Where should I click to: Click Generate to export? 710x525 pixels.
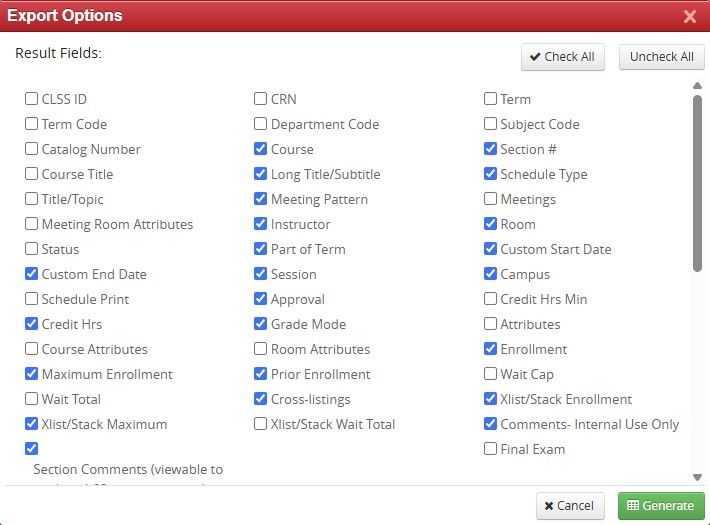[x=661, y=506]
